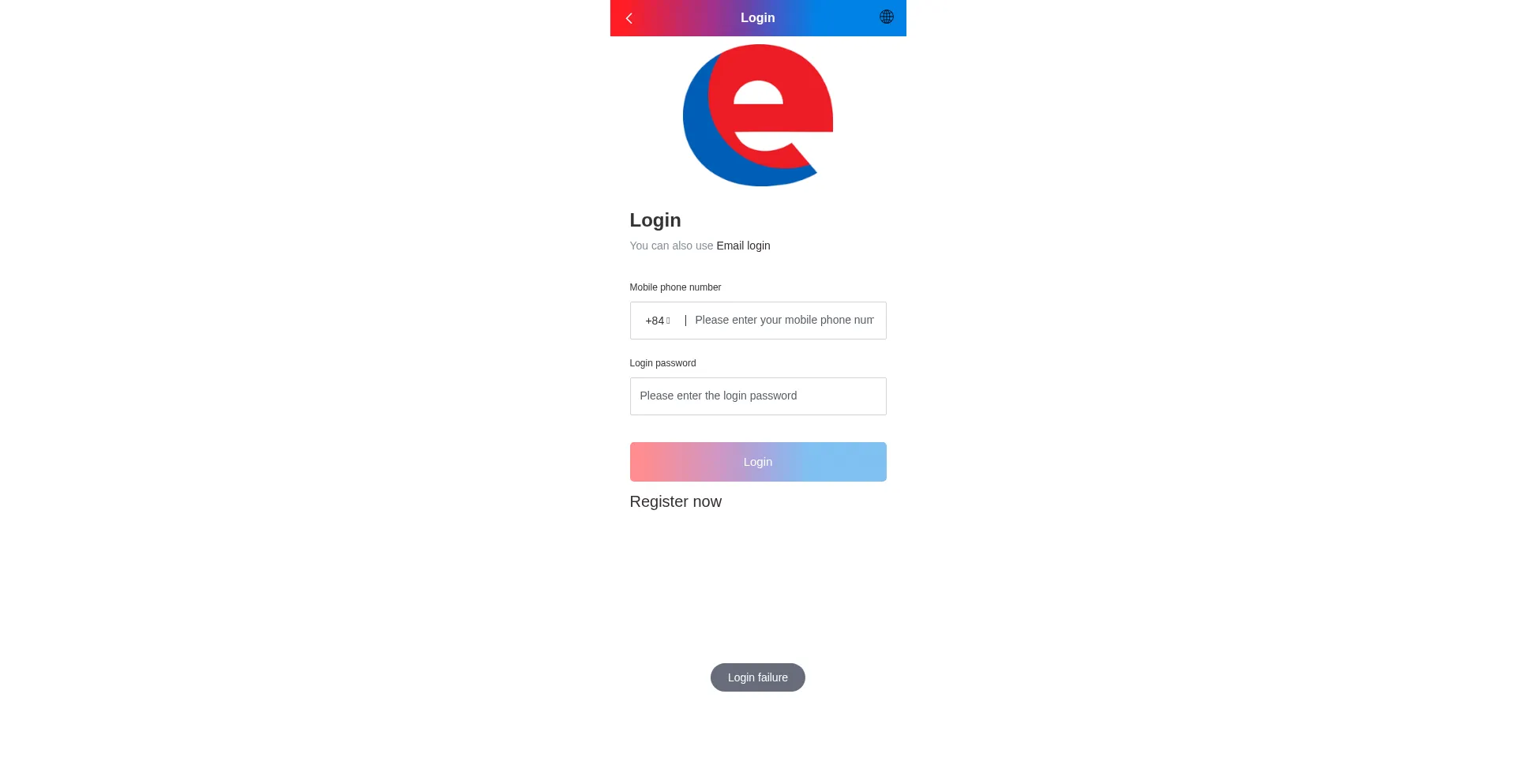1516x784 pixels.
Task: Click the red and blue e logo
Action: pos(758,115)
